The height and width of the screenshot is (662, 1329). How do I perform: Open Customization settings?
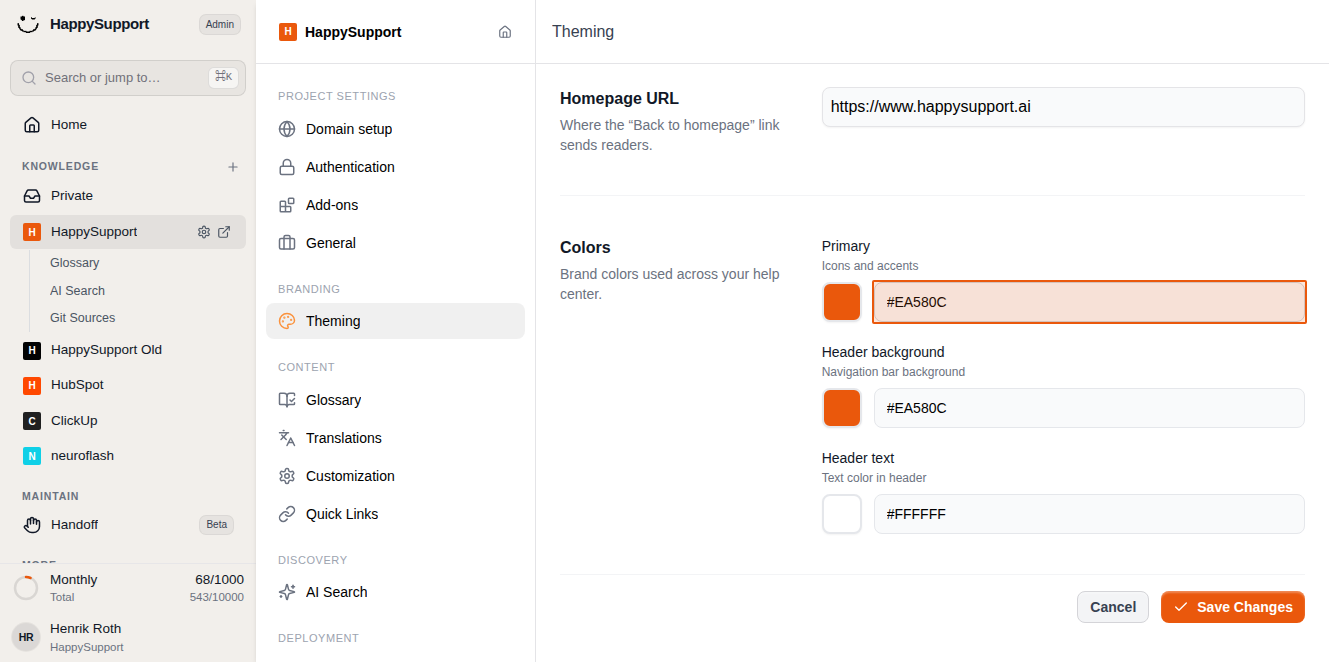395,476
